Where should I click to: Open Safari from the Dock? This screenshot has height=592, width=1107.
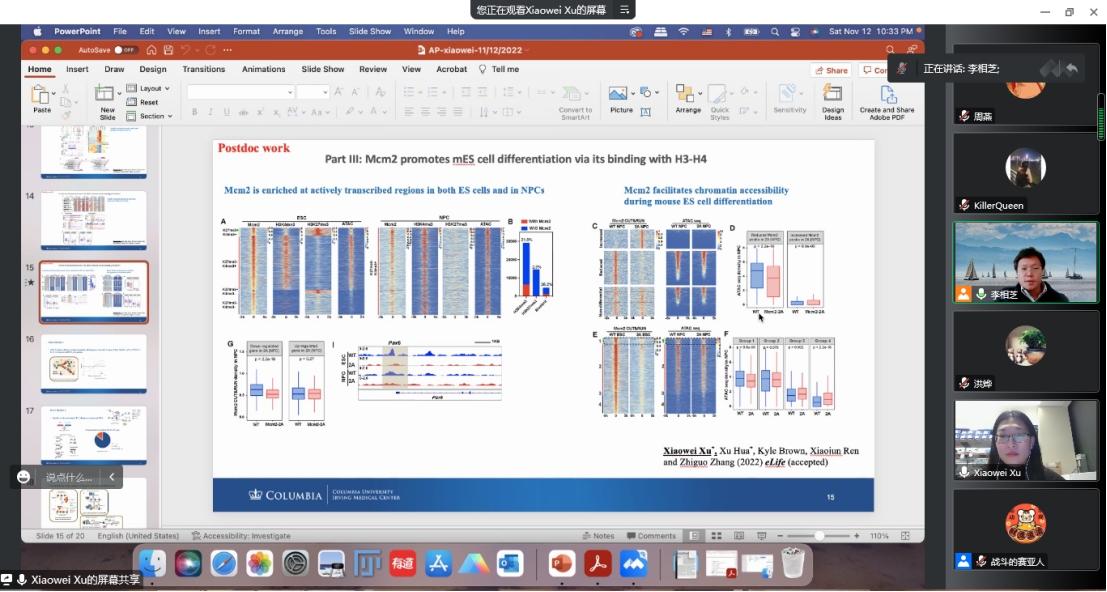pos(224,564)
